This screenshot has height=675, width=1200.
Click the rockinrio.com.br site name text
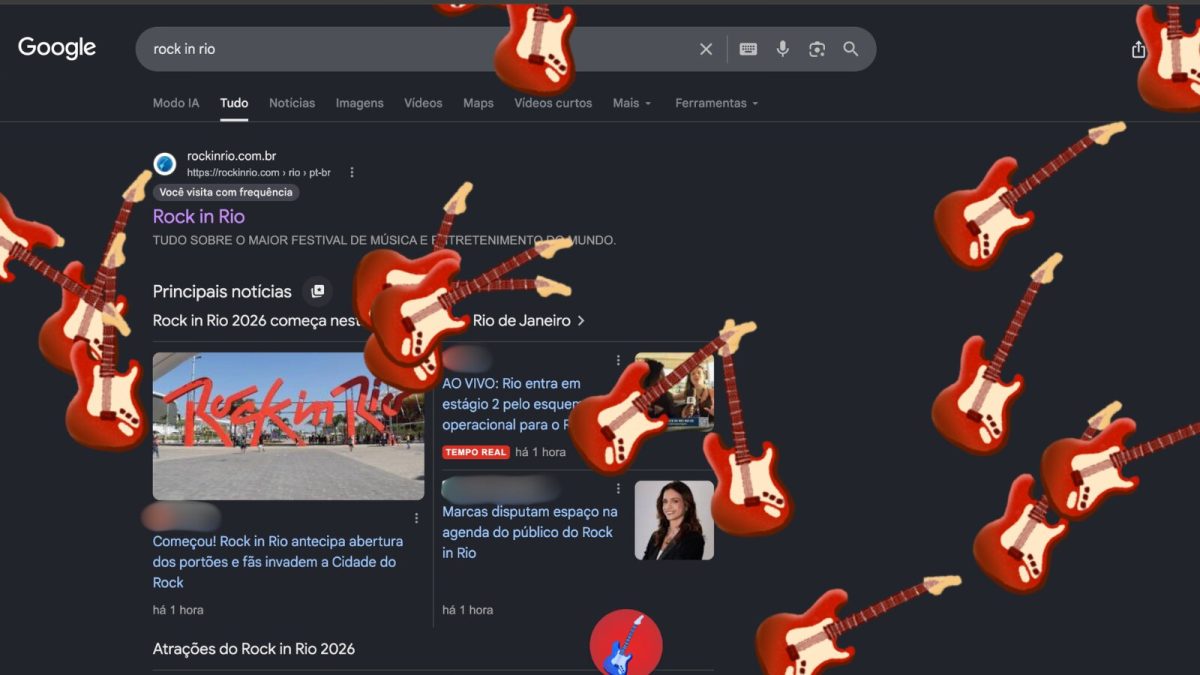(x=231, y=156)
